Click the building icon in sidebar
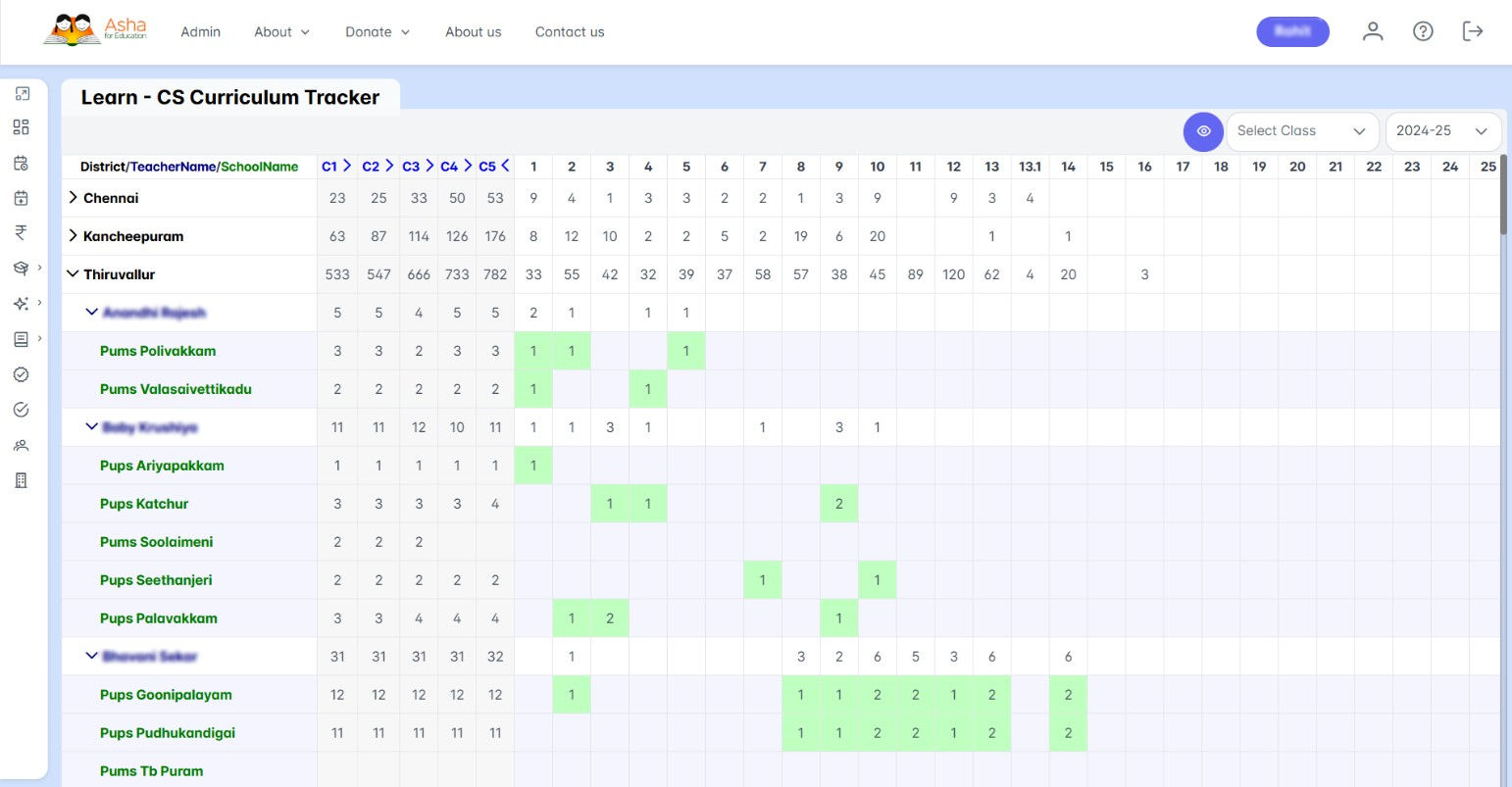 click(22, 480)
